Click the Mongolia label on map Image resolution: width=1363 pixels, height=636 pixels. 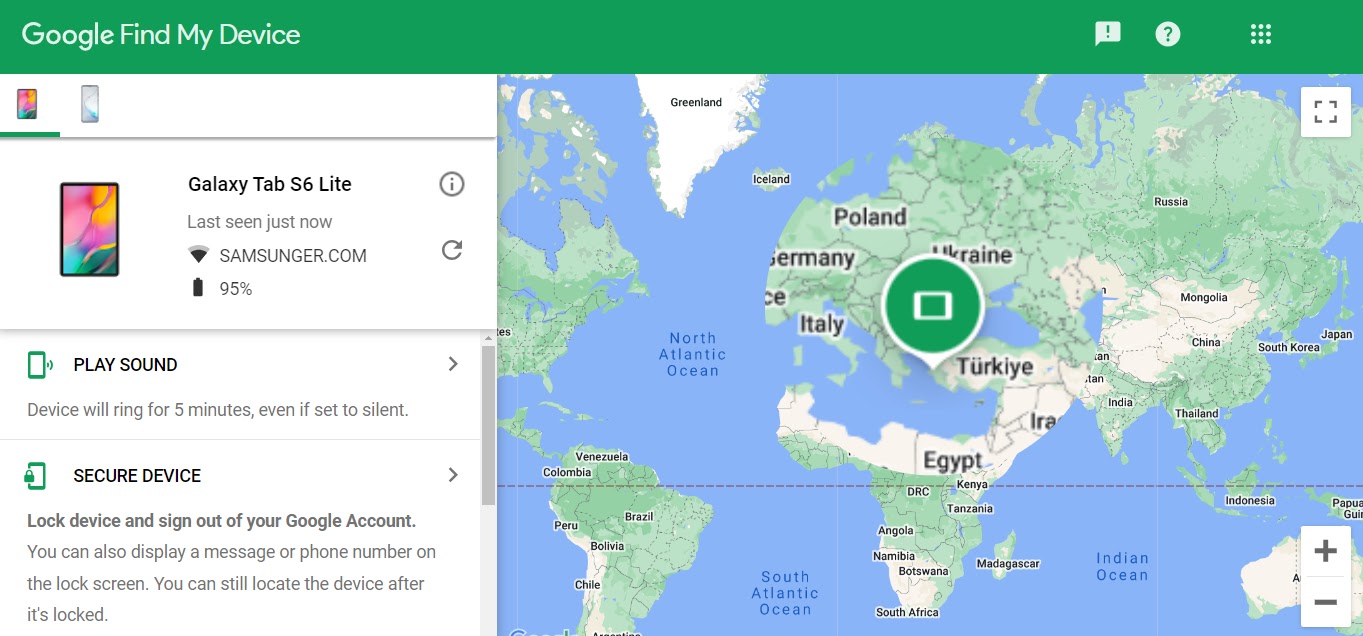point(1204,298)
